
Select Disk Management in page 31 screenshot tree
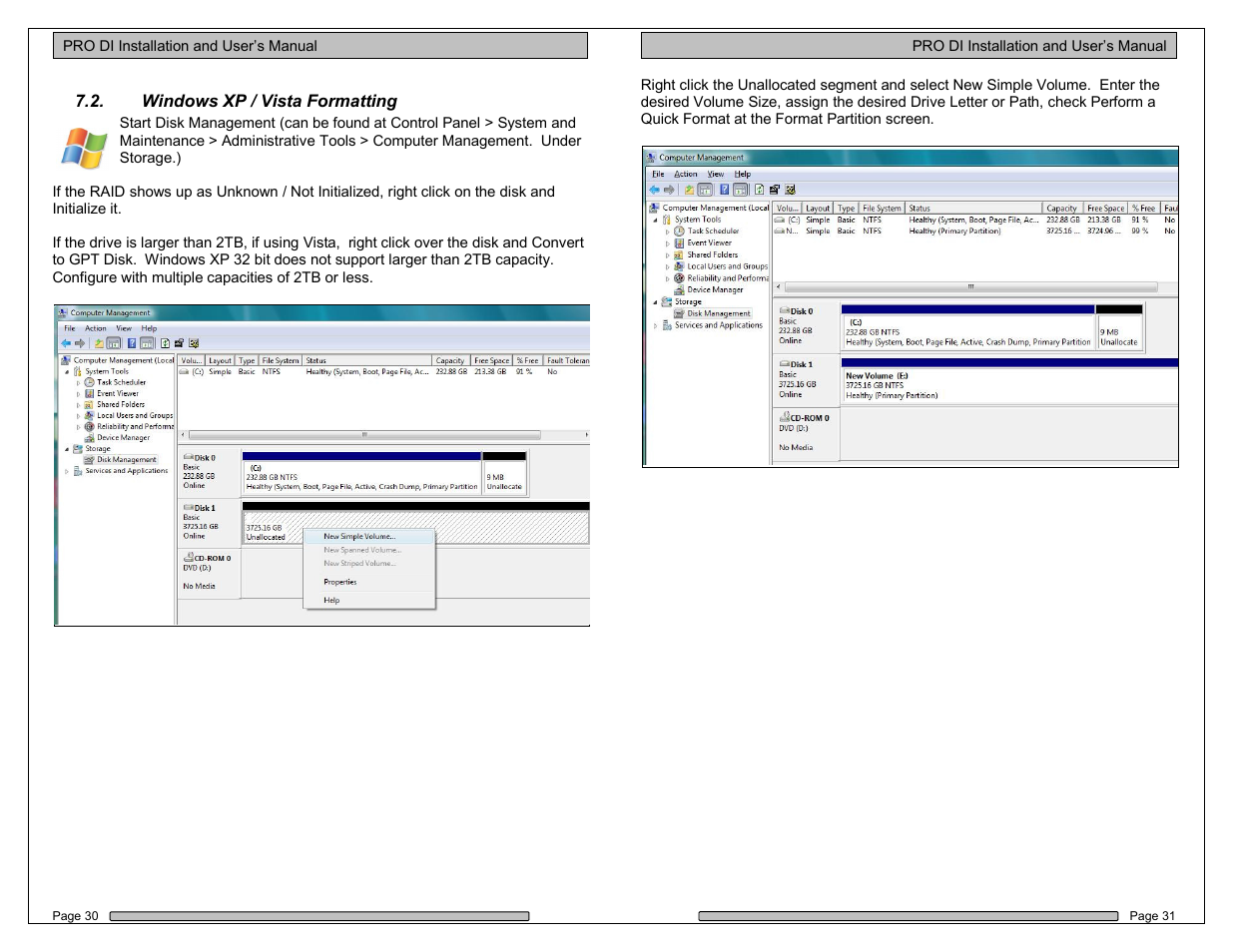pyautogui.click(x=718, y=313)
